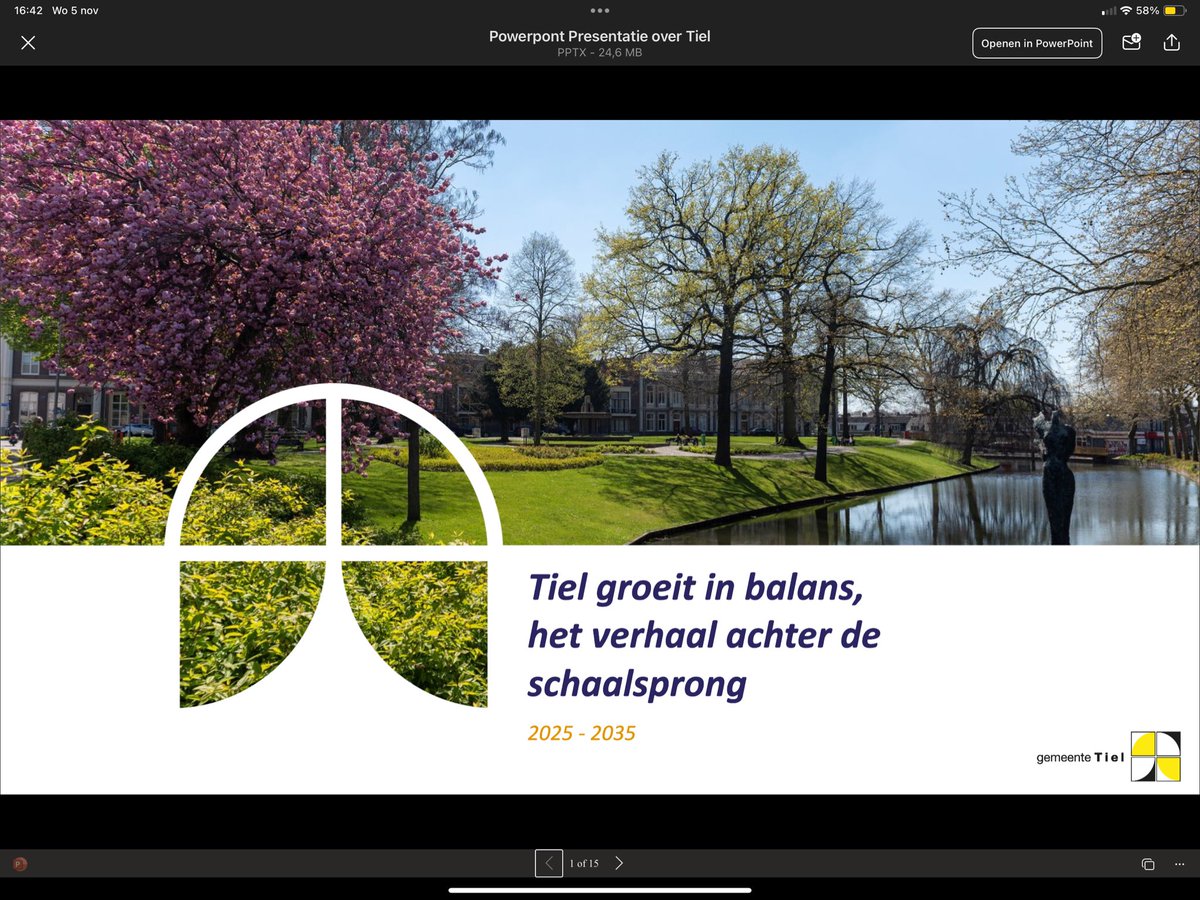1200x900 pixels.
Task: Tap the Share export icon
Action: (1171, 42)
